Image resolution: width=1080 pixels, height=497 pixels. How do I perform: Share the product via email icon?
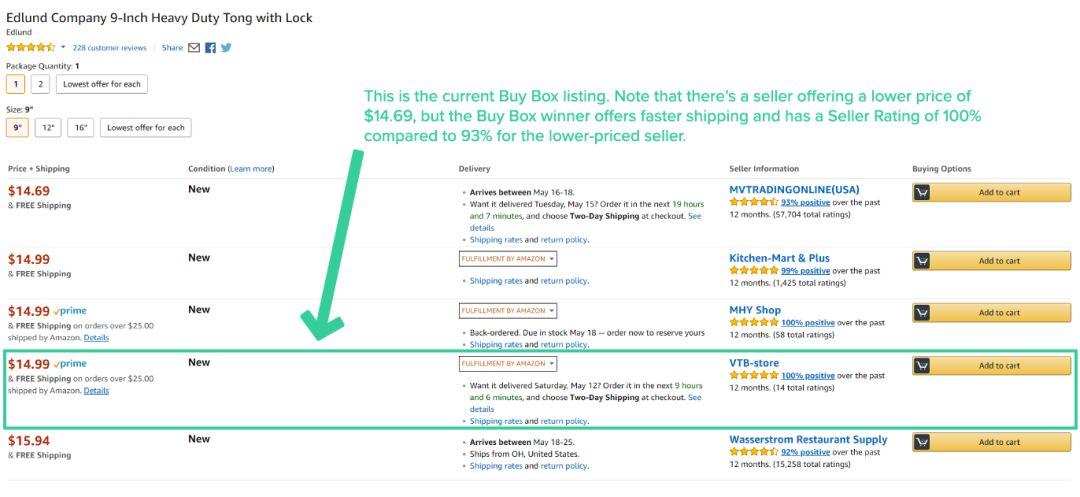pyautogui.click(x=194, y=48)
